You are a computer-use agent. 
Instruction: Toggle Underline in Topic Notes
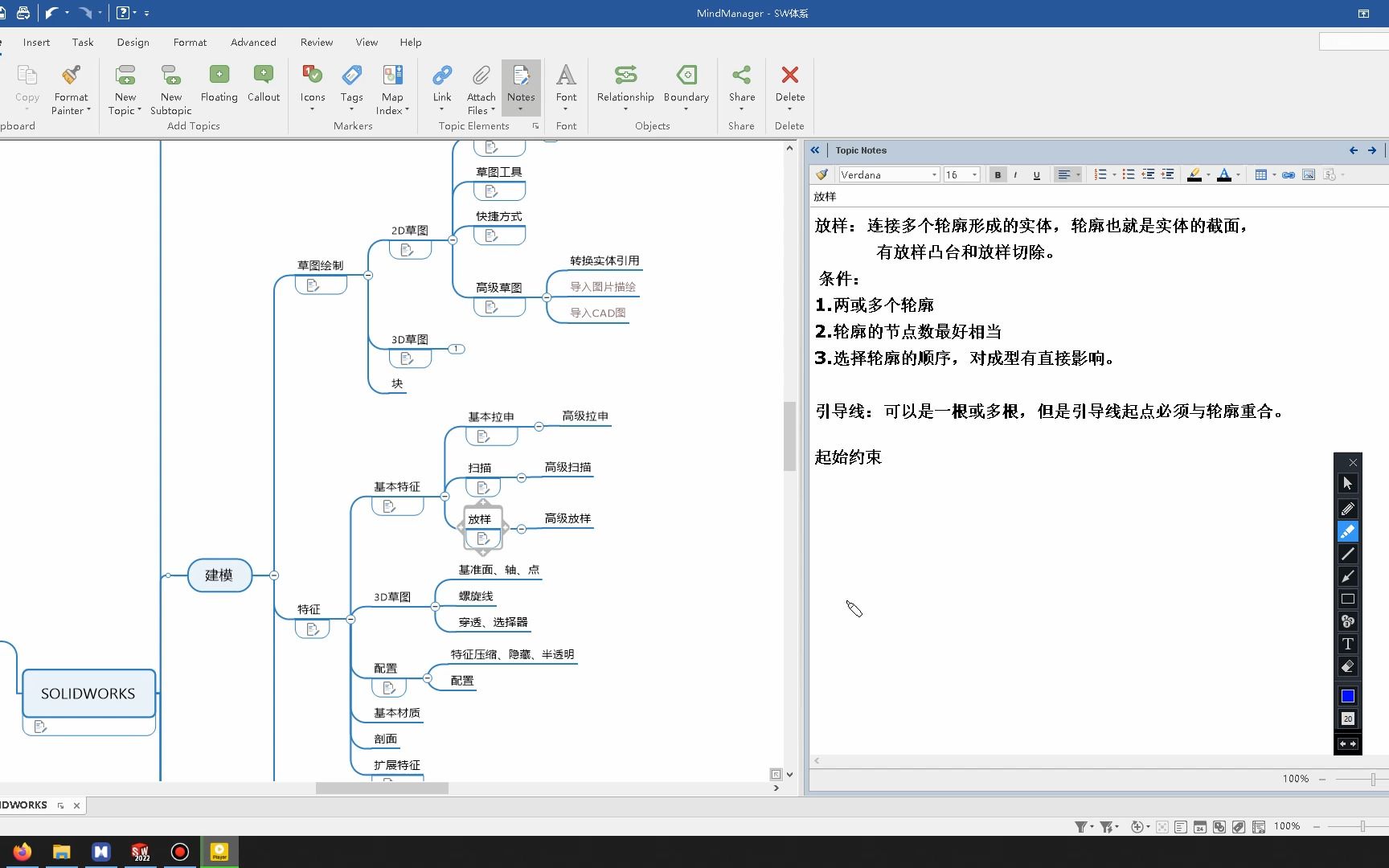pos(1036,174)
